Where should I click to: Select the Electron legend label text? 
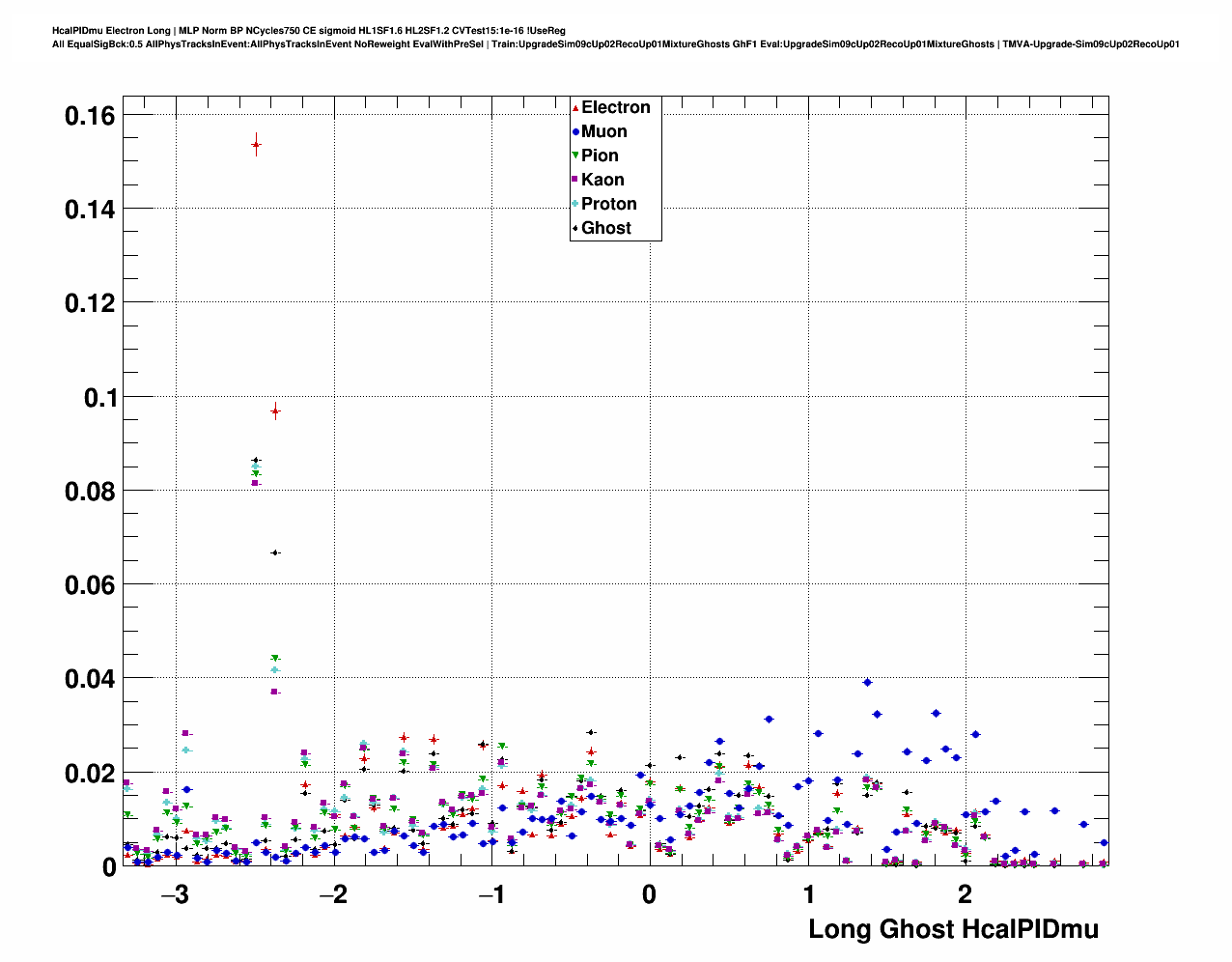pos(615,108)
